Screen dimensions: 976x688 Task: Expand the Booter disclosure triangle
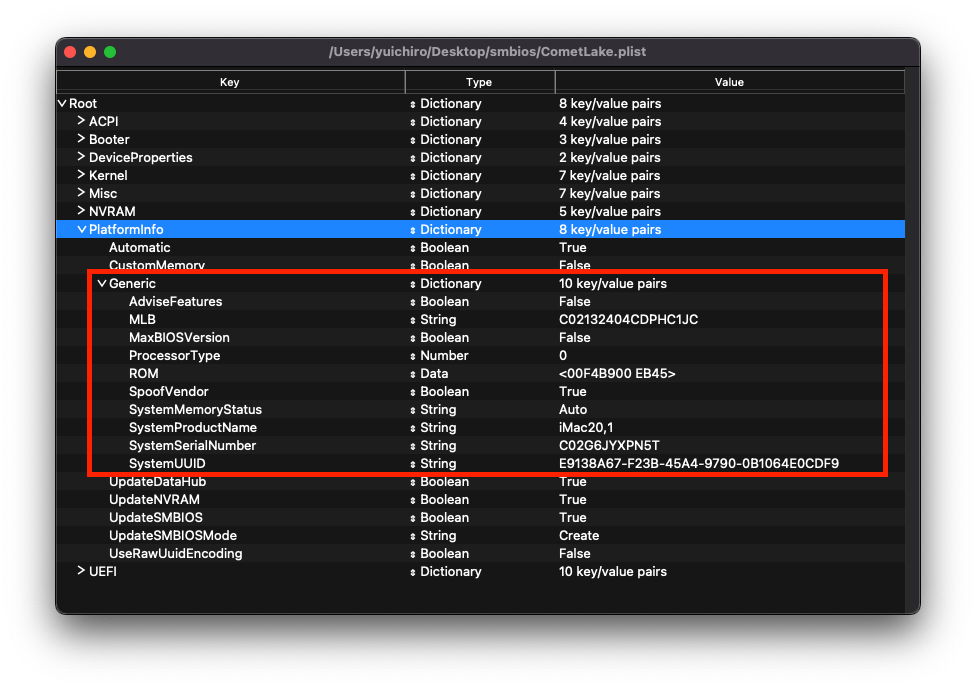pyautogui.click(x=81, y=139)
